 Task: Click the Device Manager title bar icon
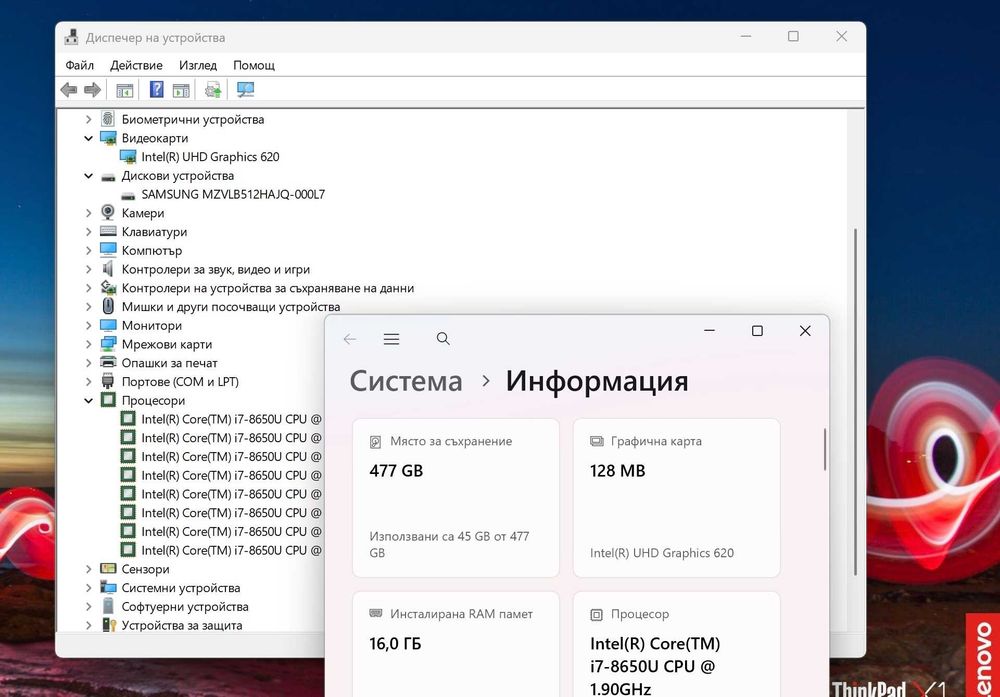tap(71, 37)
